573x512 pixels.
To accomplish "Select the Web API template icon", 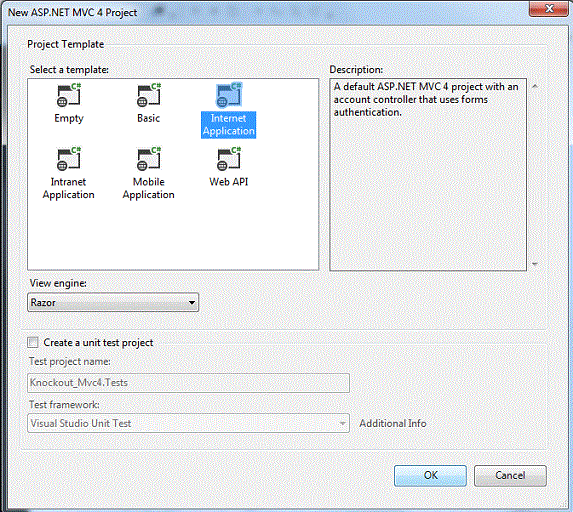I will [x=229, y=159].
